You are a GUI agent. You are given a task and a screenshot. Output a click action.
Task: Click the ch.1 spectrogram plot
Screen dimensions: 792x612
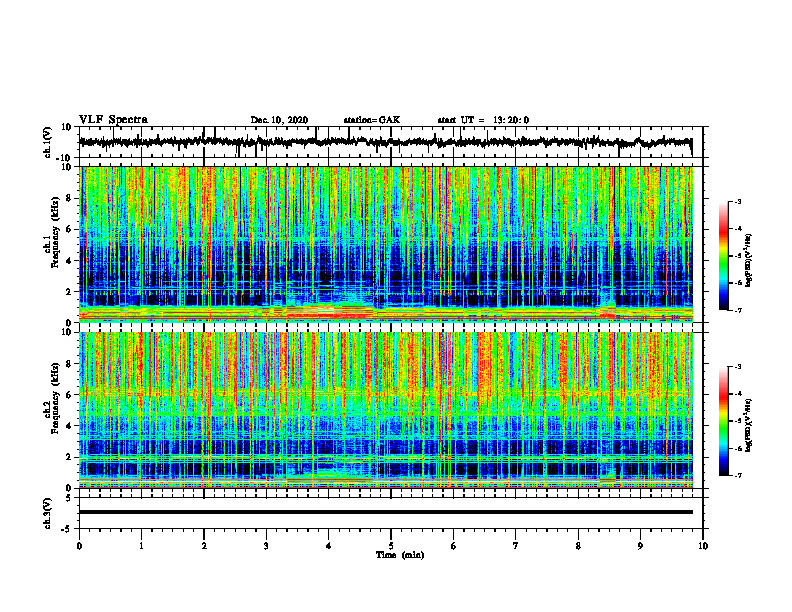(386, 244)
